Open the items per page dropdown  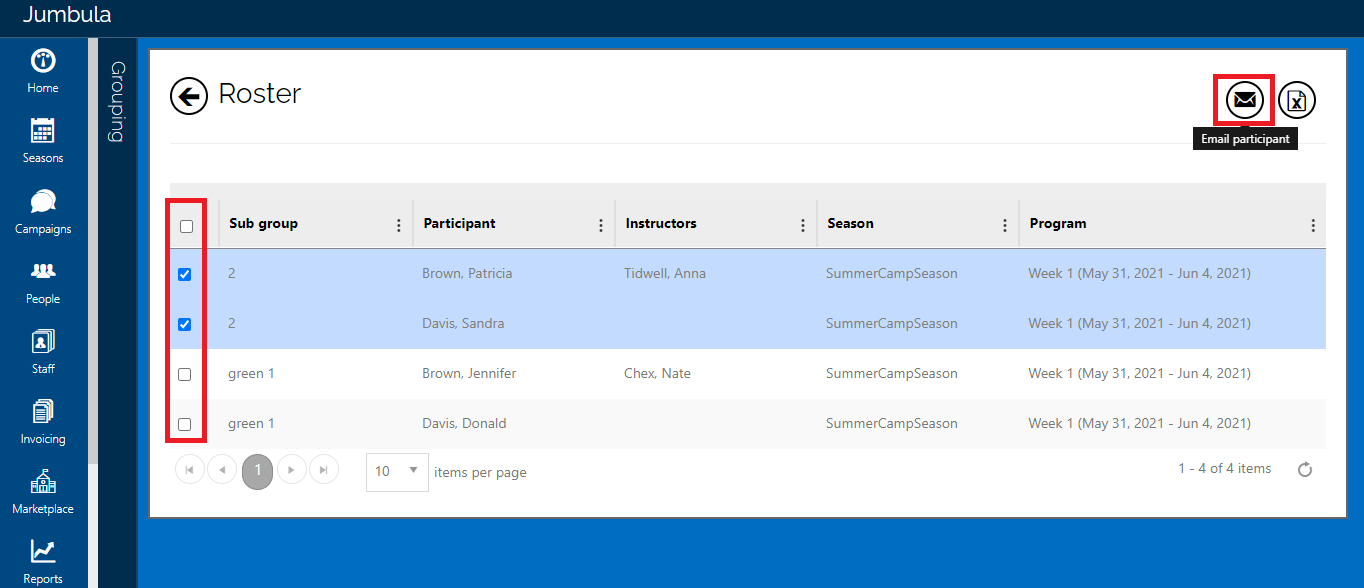pyautogui.click(x=398, y=472)
